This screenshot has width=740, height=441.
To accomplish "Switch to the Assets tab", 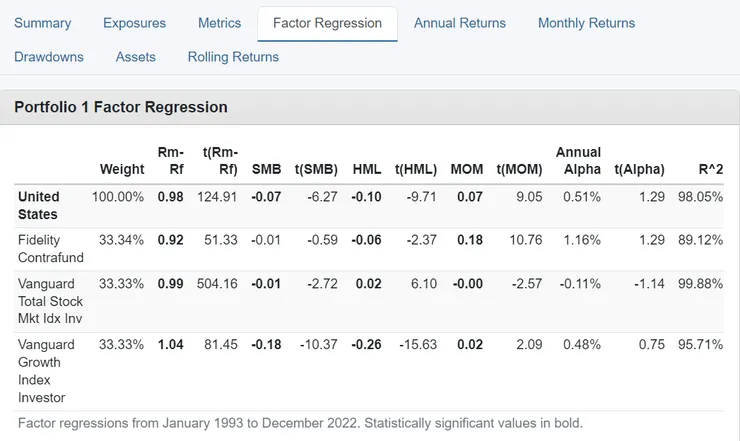I will (x=136, y=57).
